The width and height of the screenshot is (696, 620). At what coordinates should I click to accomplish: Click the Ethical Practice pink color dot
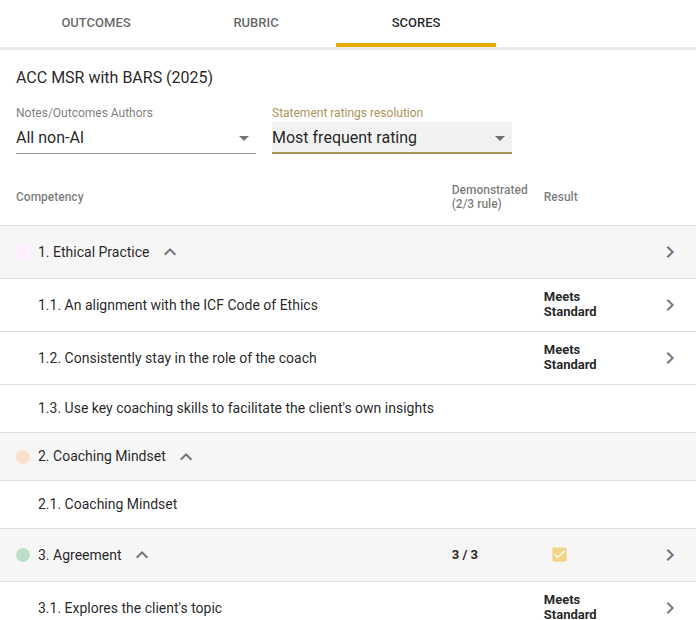click(x=23, y=252)
